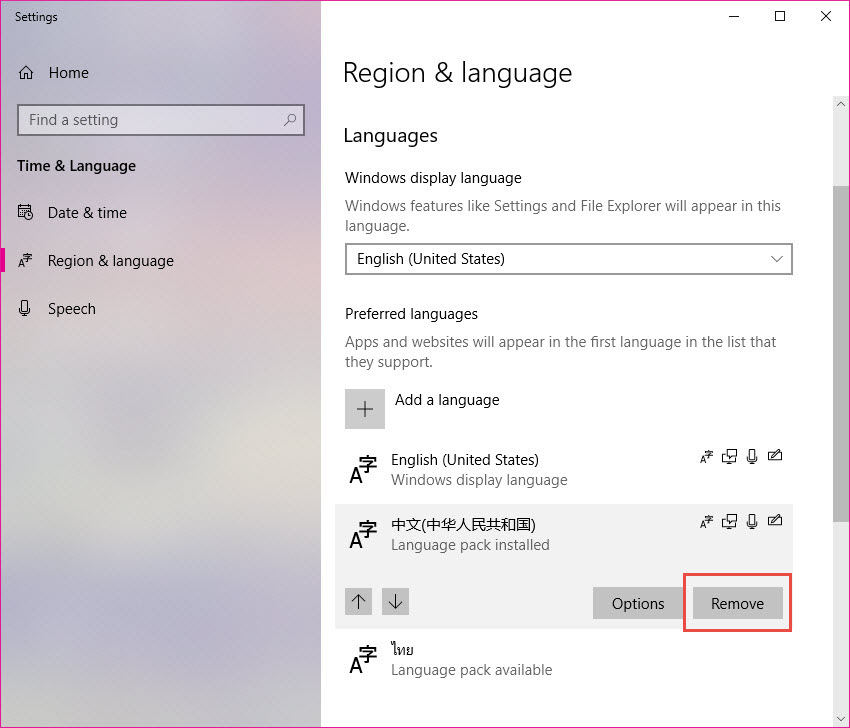Click Language pack available status text
Viewport: 850px width, 728px height.
click(x=472, y=671)
